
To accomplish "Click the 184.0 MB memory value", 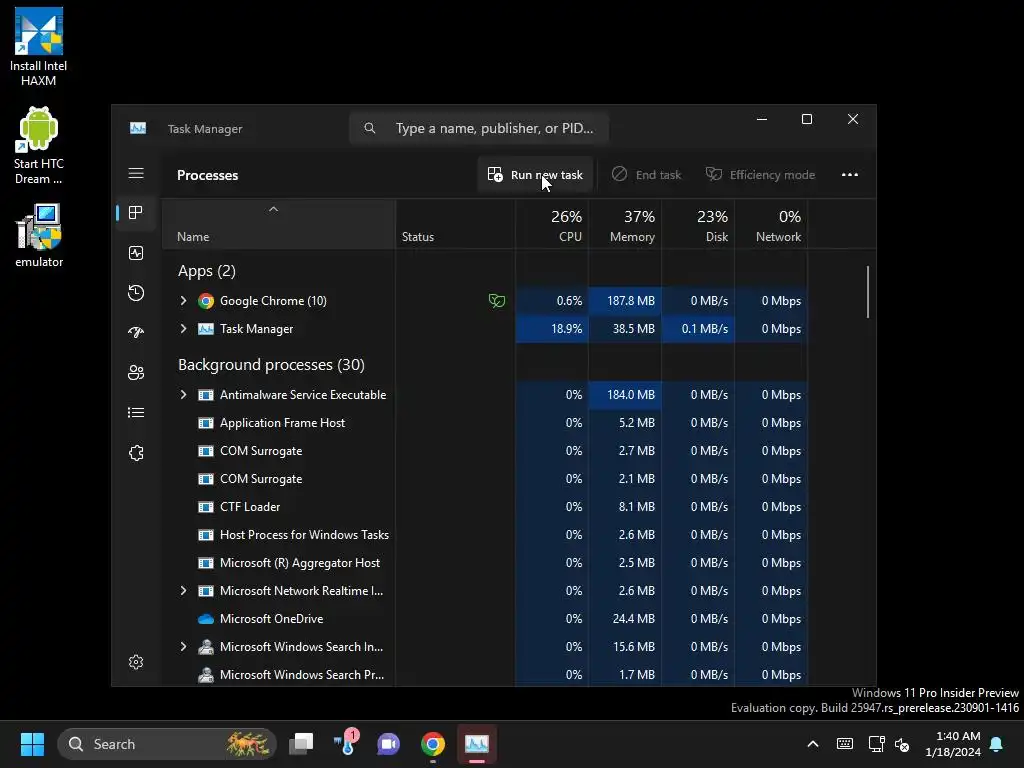I will (631, 394).
